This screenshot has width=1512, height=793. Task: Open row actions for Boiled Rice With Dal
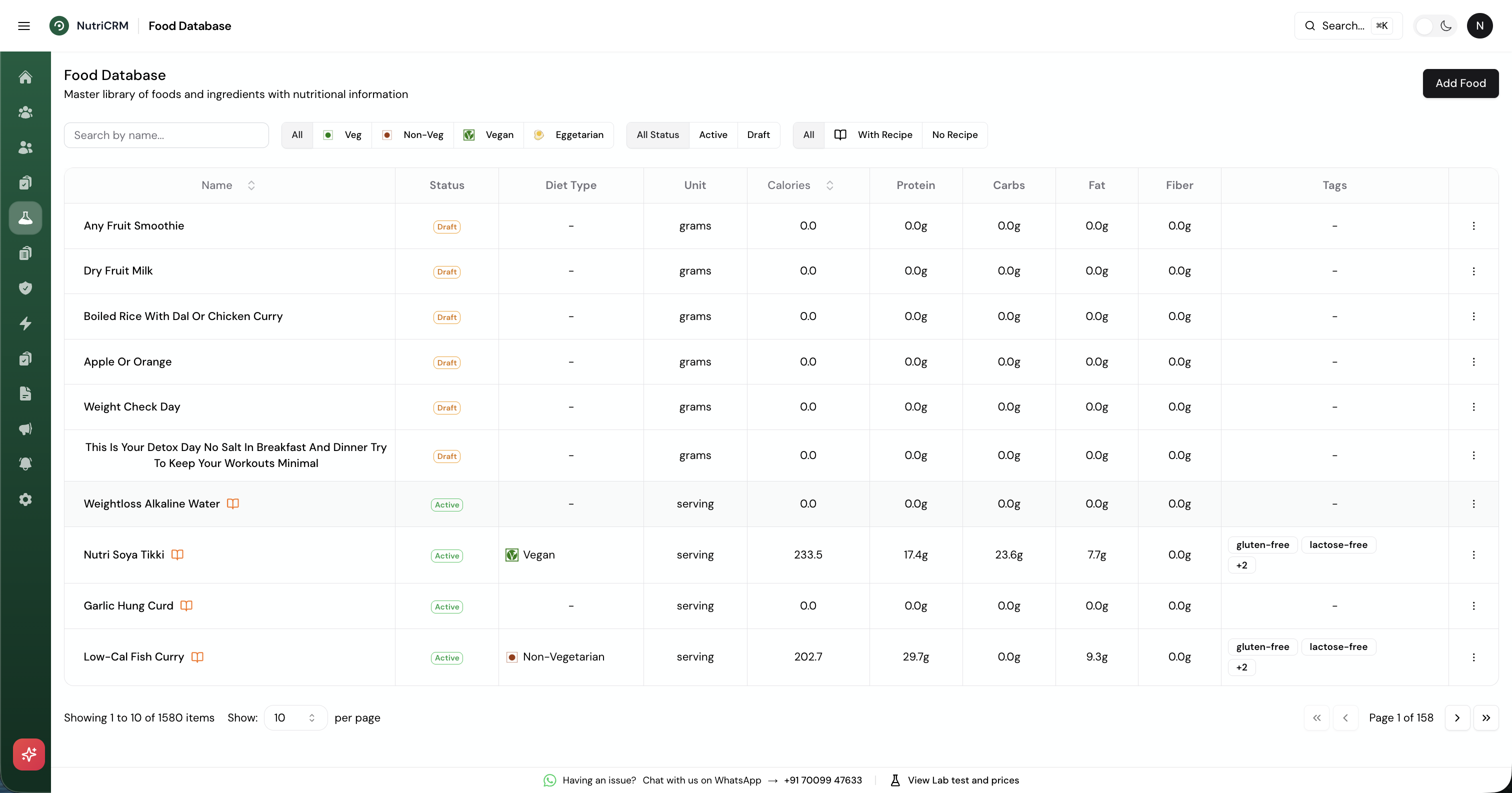pos(1473,316)
